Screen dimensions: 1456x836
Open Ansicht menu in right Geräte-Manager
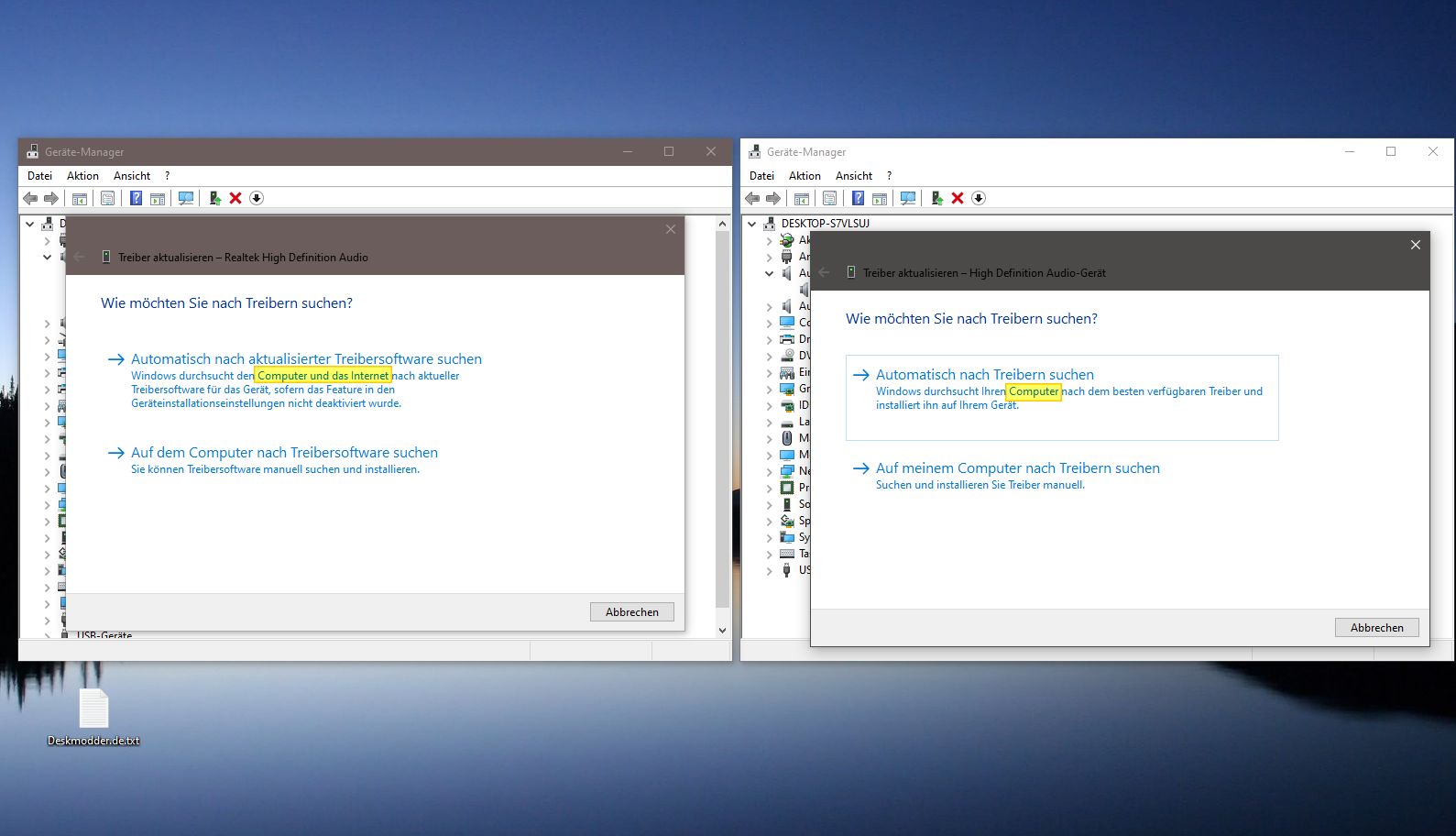(854, 176)
